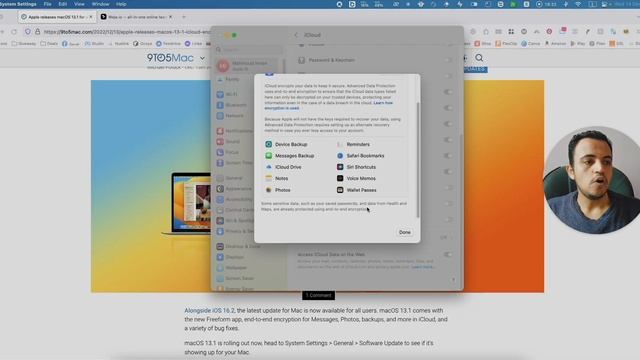Open the Giveaway bookmark folder
640x360 pixels.
tap(24, 43)
